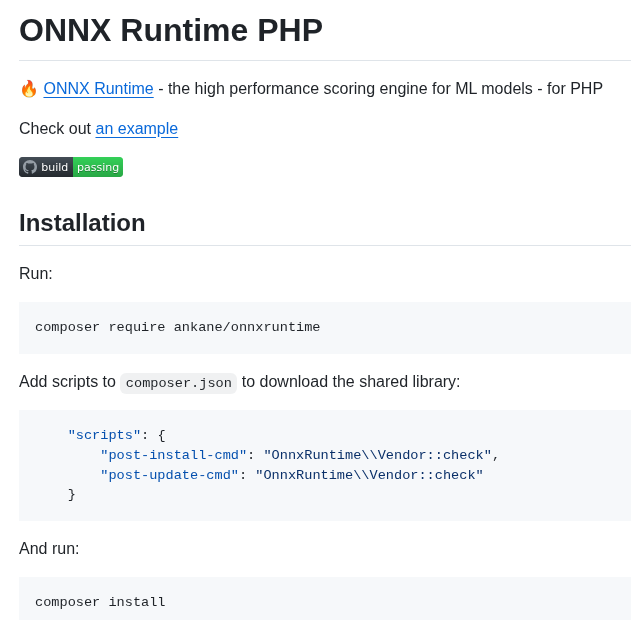Click the composer require ankane/onnxruntime command
Viewport: 631px width, 620px height.
pos(177,327)
